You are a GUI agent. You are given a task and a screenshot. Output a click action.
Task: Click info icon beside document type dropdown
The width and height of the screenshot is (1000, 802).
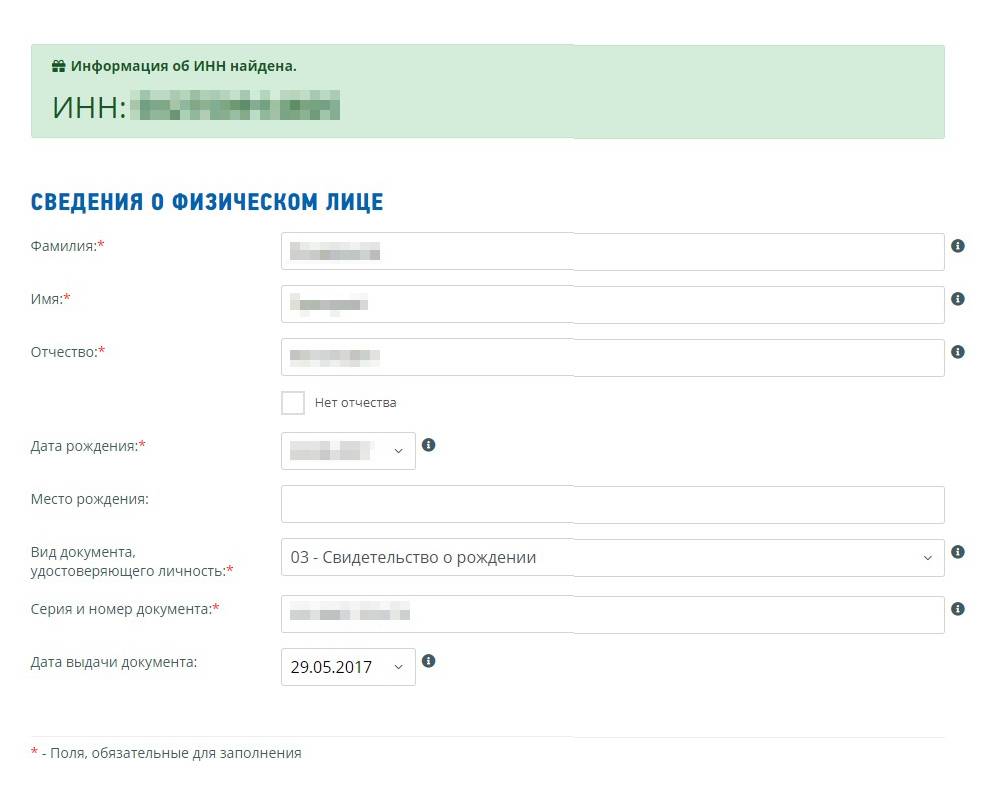coord(958,552)
